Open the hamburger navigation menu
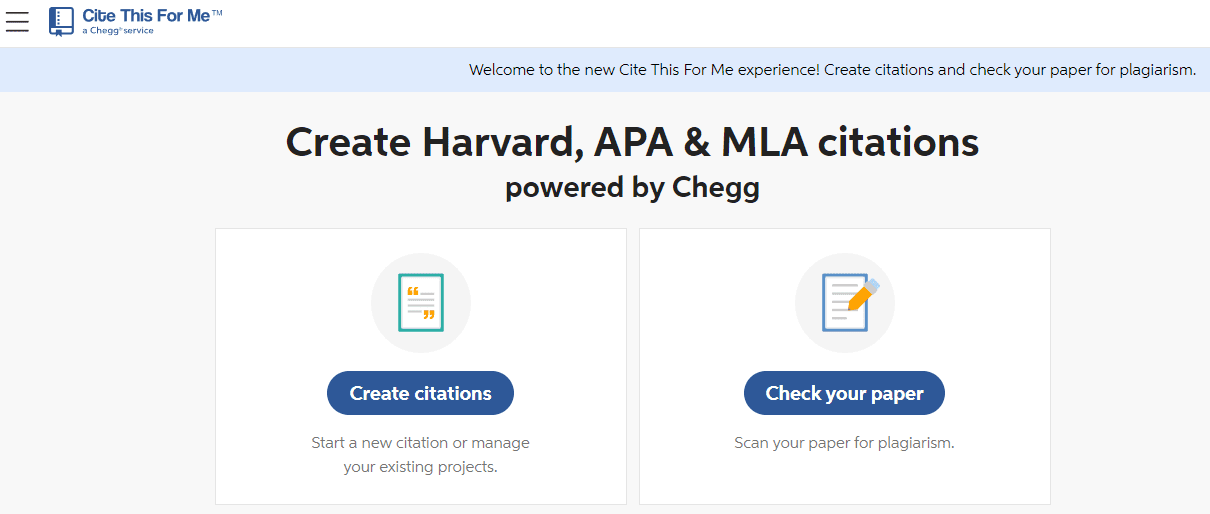The width and height of the screenshot is (1210, 514). (x=17, y=21)
